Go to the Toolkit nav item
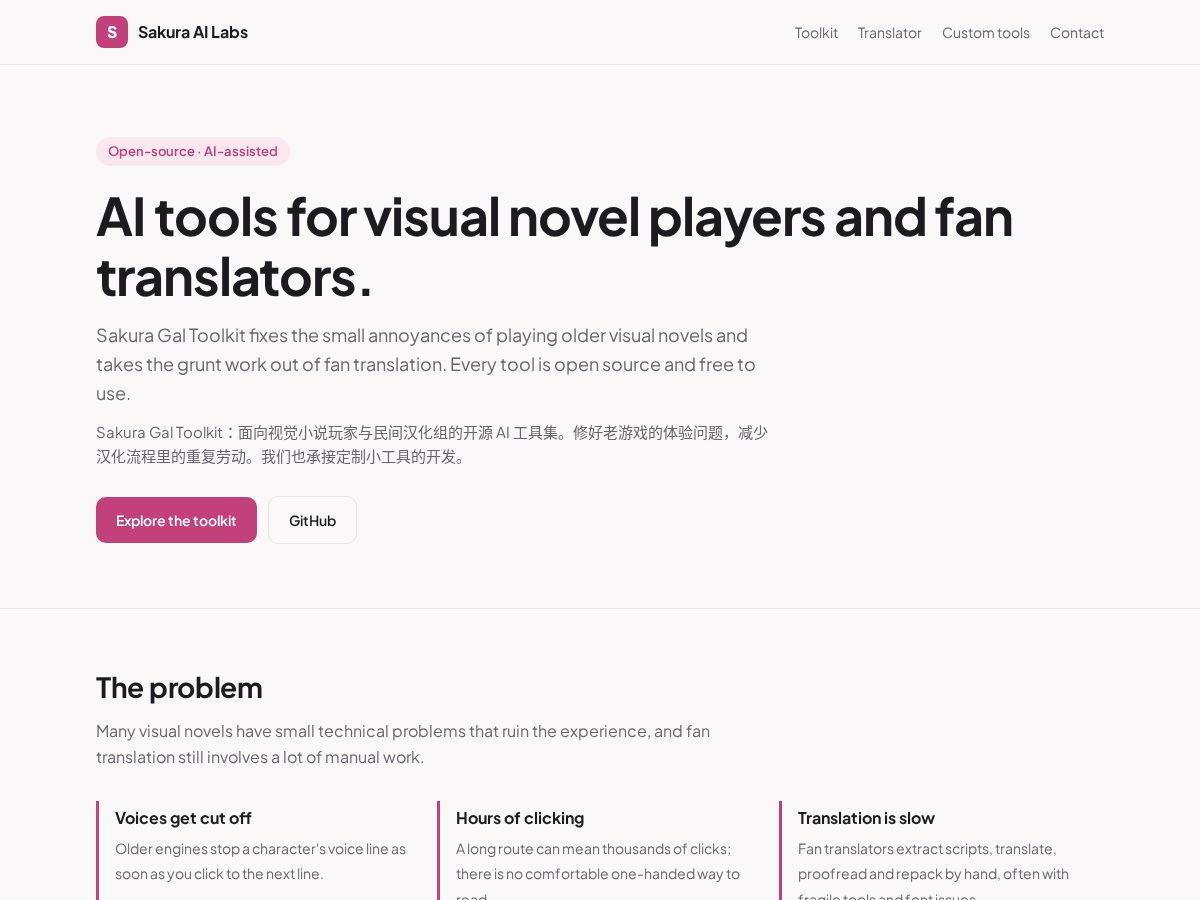 click(816, 33)
